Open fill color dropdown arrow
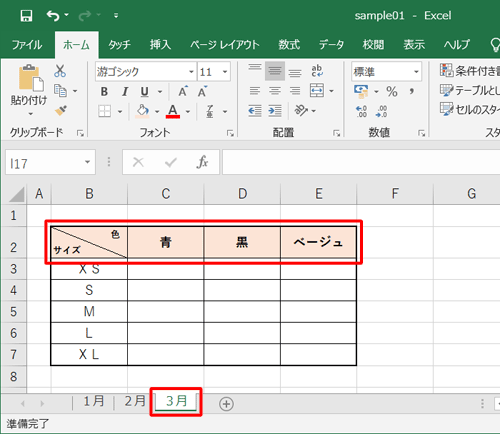 pyautogui.click(x=157, y=112)
